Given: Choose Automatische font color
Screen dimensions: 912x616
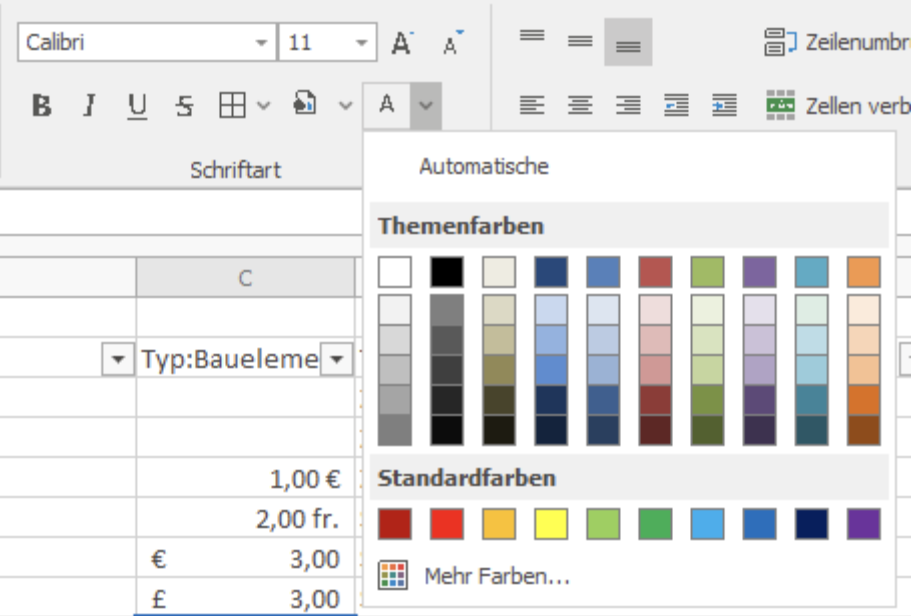Looking at the screenshot, I should pyautogui.click(x=484, y=166).
